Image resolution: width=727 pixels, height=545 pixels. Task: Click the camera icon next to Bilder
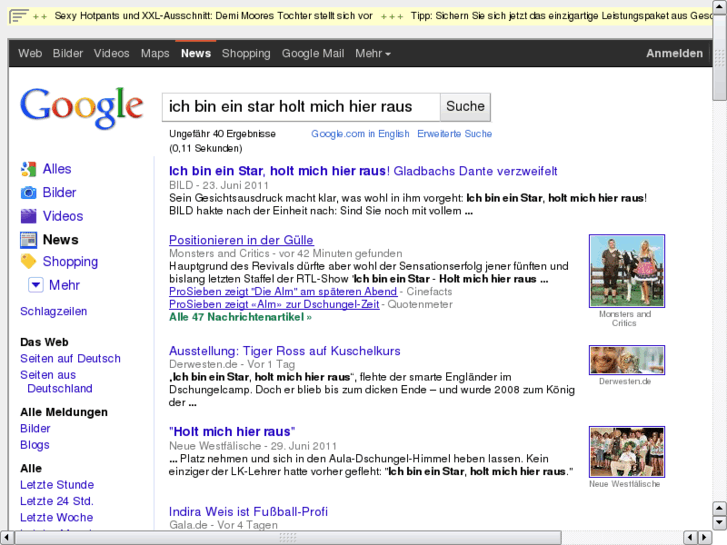pos(28,192)
